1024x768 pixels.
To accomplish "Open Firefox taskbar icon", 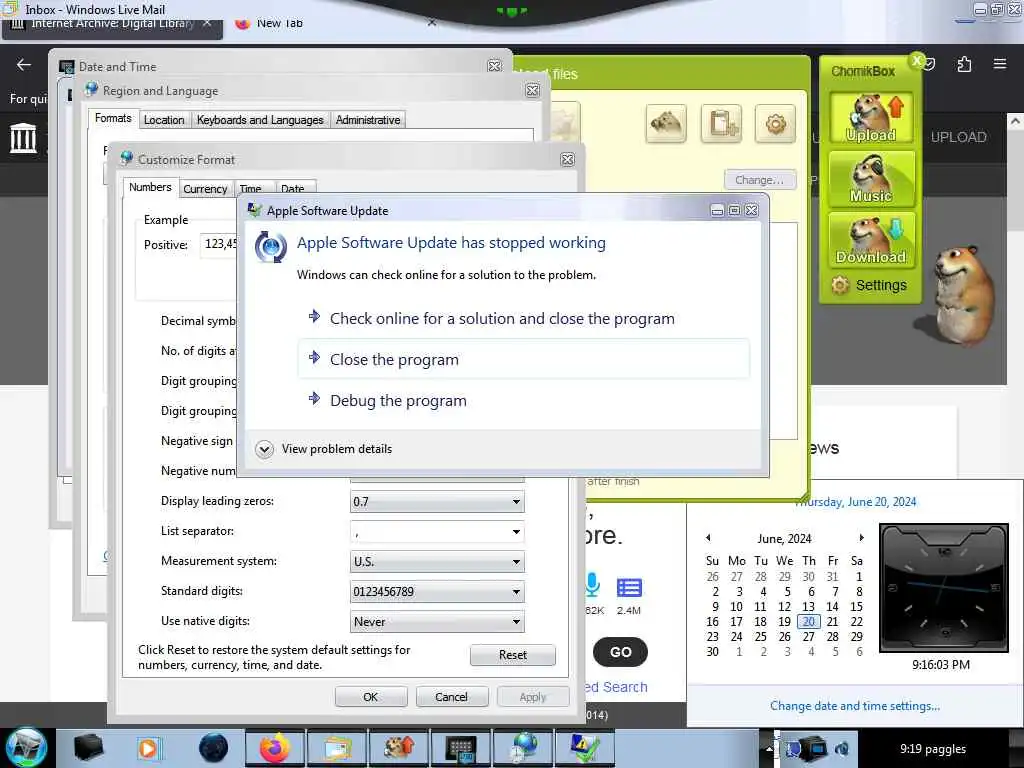I will pyautogui.click(x=275, y=748).
